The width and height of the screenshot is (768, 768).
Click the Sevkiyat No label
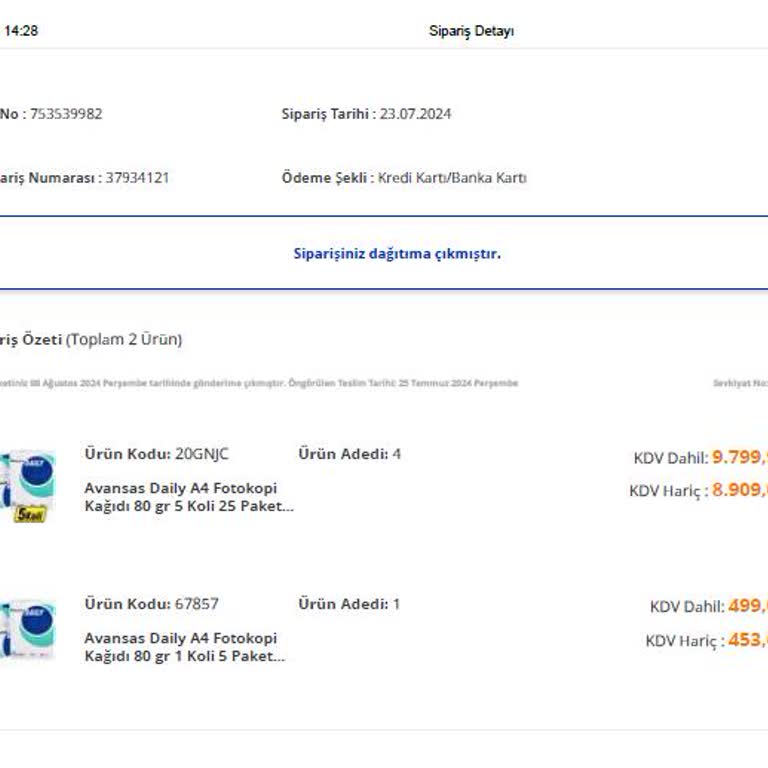(x=740, y=383)
